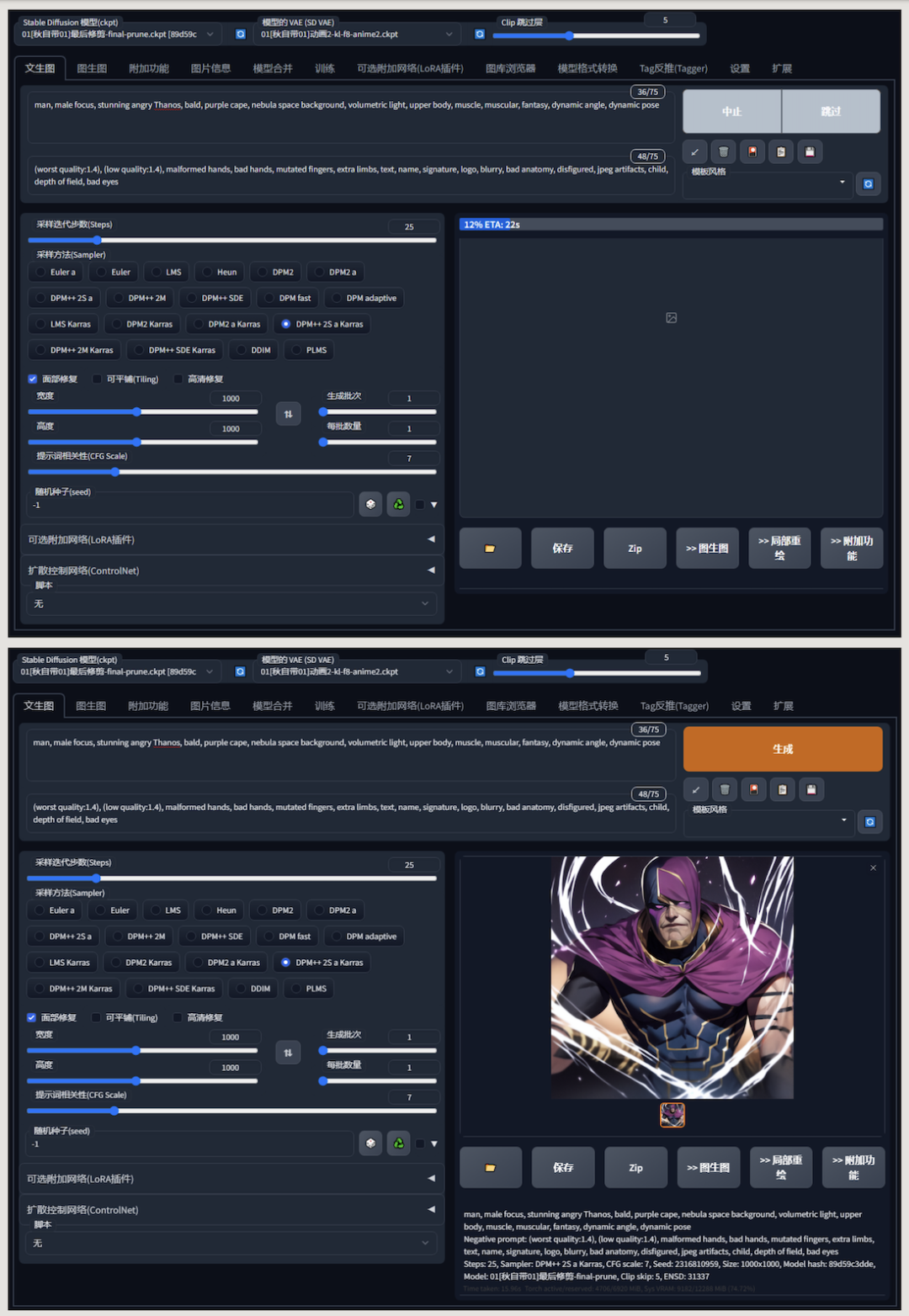Close the generated image preview with X
Screen dimensions: 909x1316
(873, 868)
